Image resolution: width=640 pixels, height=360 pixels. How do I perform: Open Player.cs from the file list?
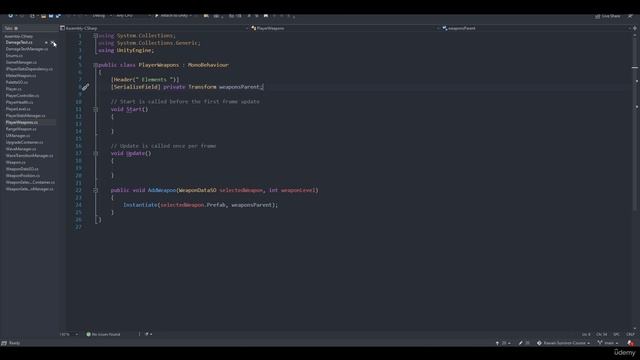13,89
